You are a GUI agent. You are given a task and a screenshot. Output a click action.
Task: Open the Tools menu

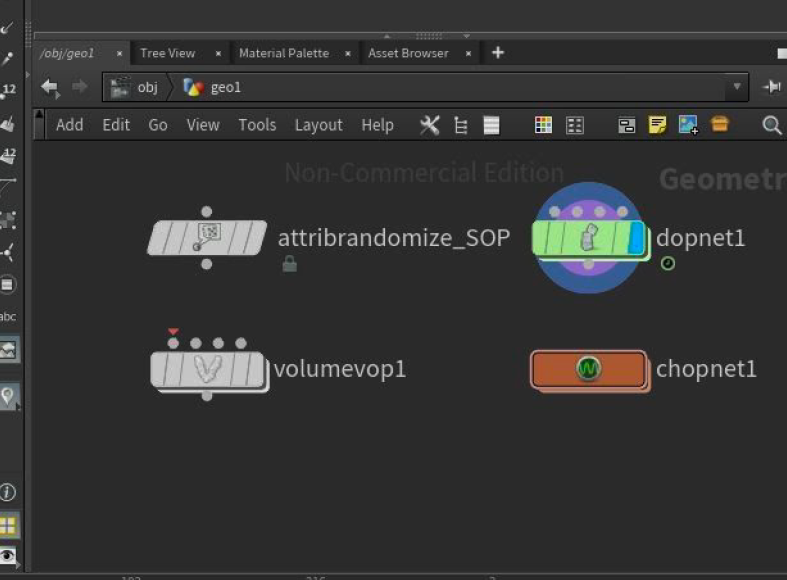click(x=257, y=125)
